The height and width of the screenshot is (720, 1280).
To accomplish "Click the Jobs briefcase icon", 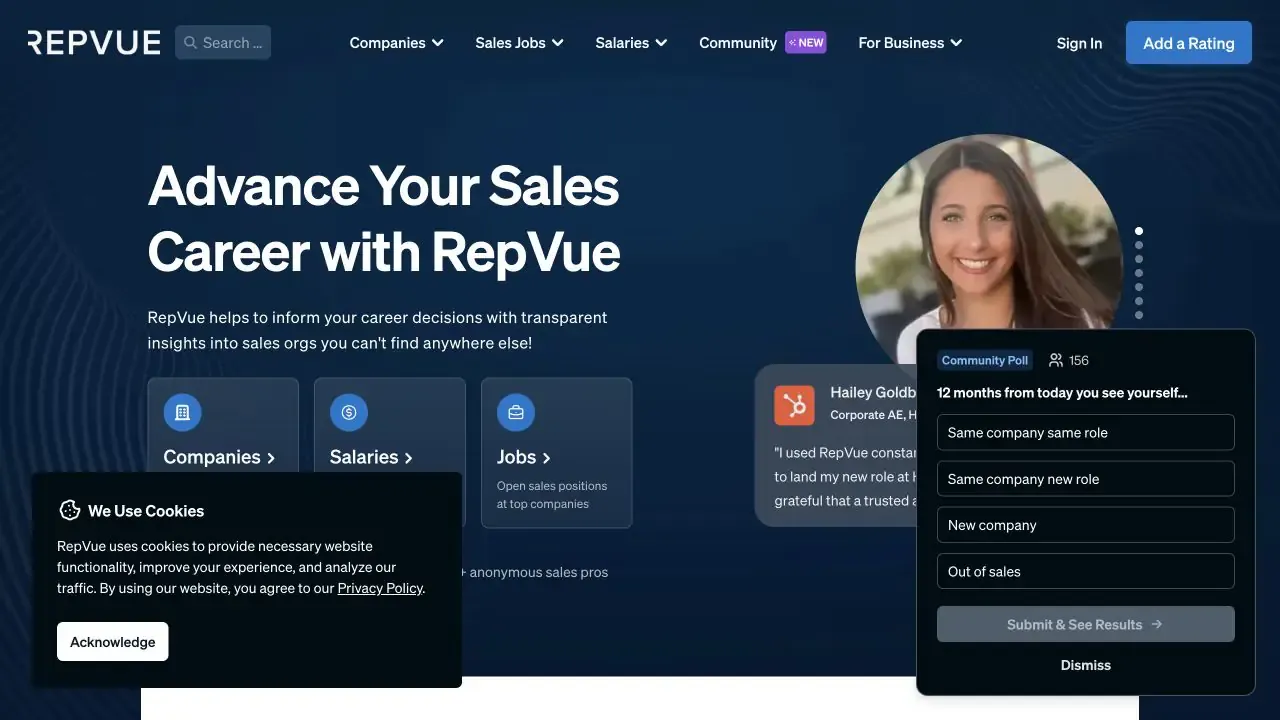I will [516, 412].
